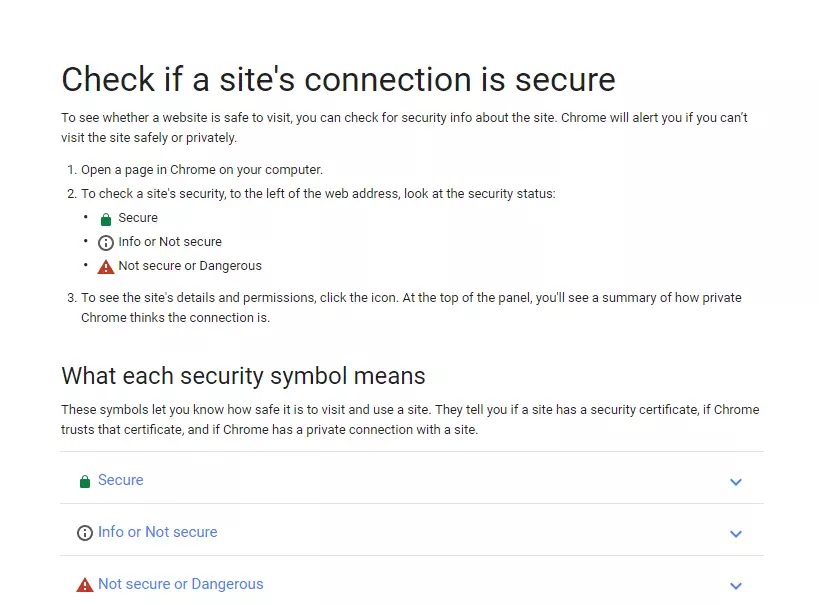This screenshot has width=819, height=605.
Task: Expand the Info or Not secure chevron
Action: tap(735, 533)
